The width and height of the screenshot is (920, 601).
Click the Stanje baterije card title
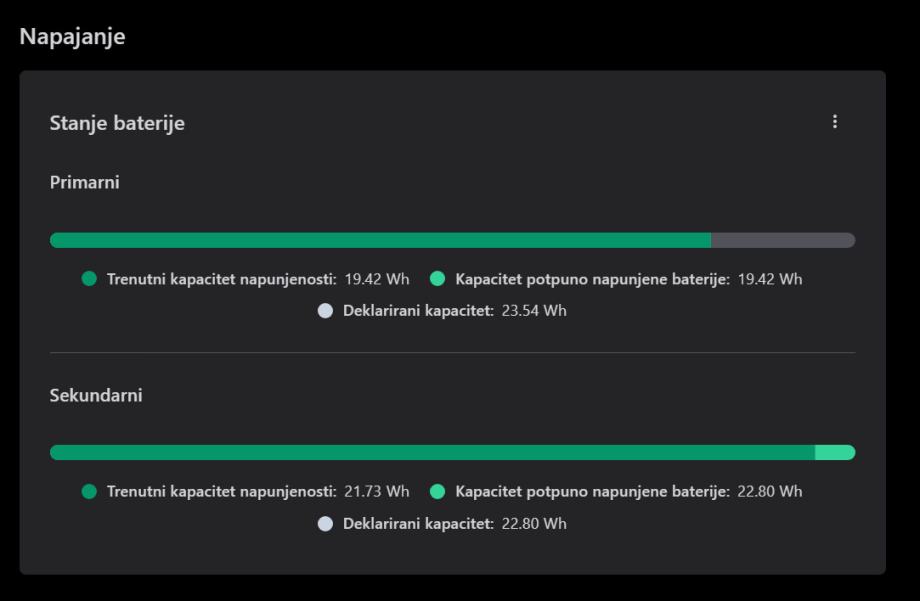coord(117,123)
